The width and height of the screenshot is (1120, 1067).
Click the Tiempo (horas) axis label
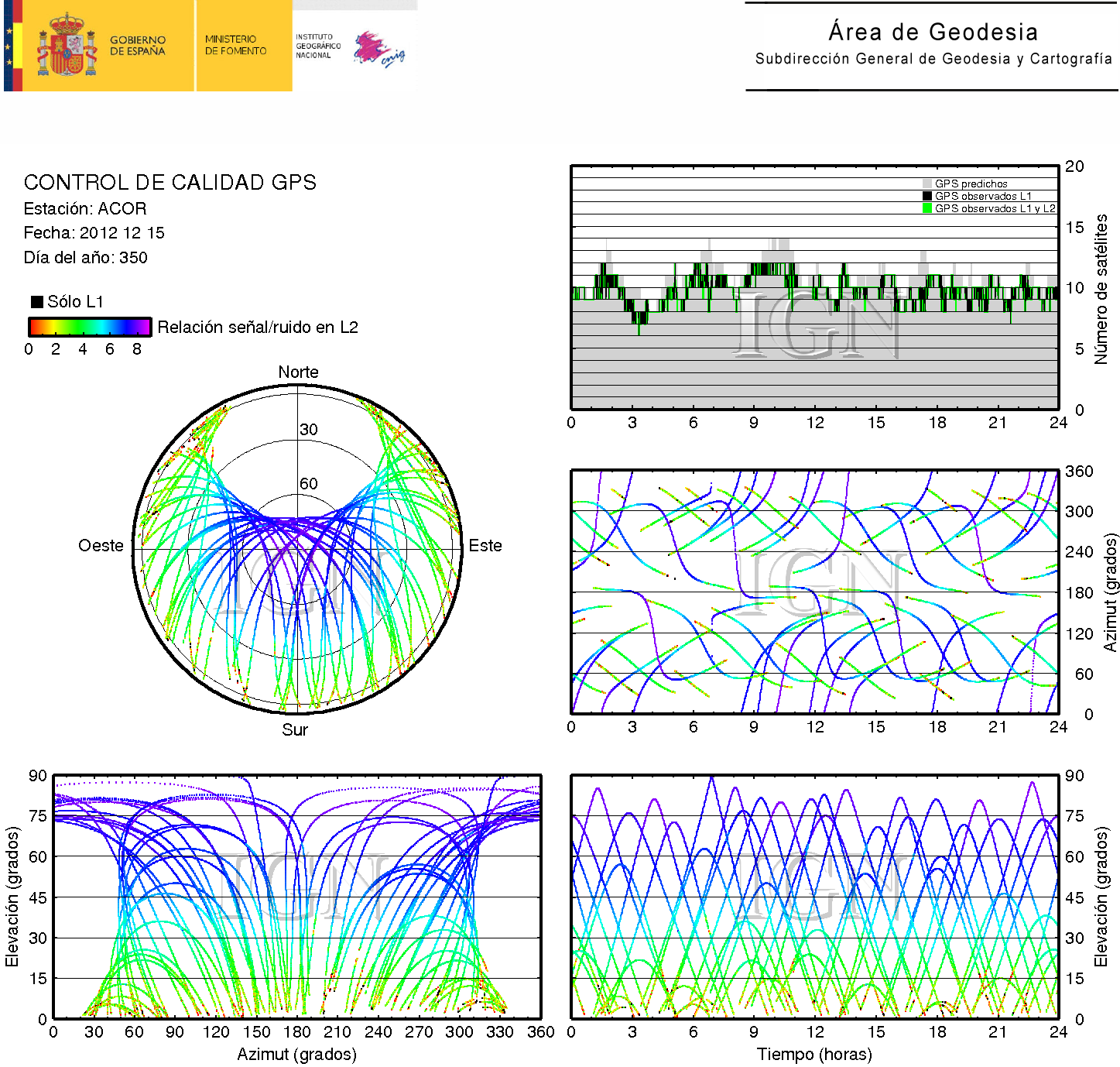click(x=814, y=1054)
